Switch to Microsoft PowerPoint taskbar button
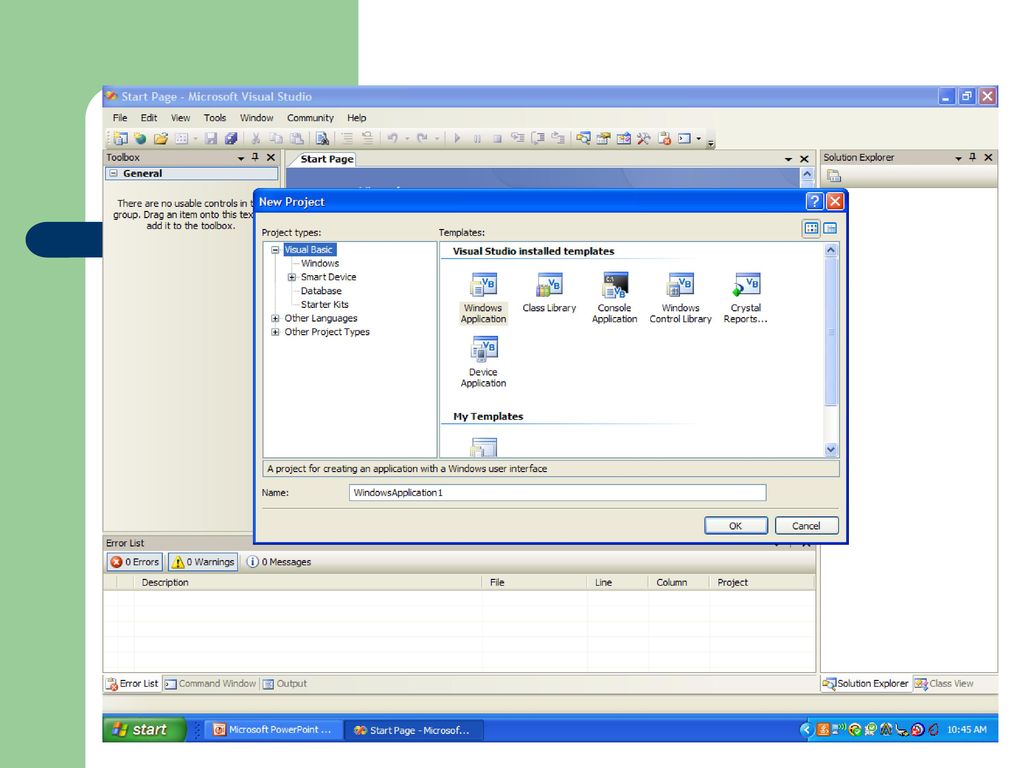 pyautogui.click(x=272, y=729)
